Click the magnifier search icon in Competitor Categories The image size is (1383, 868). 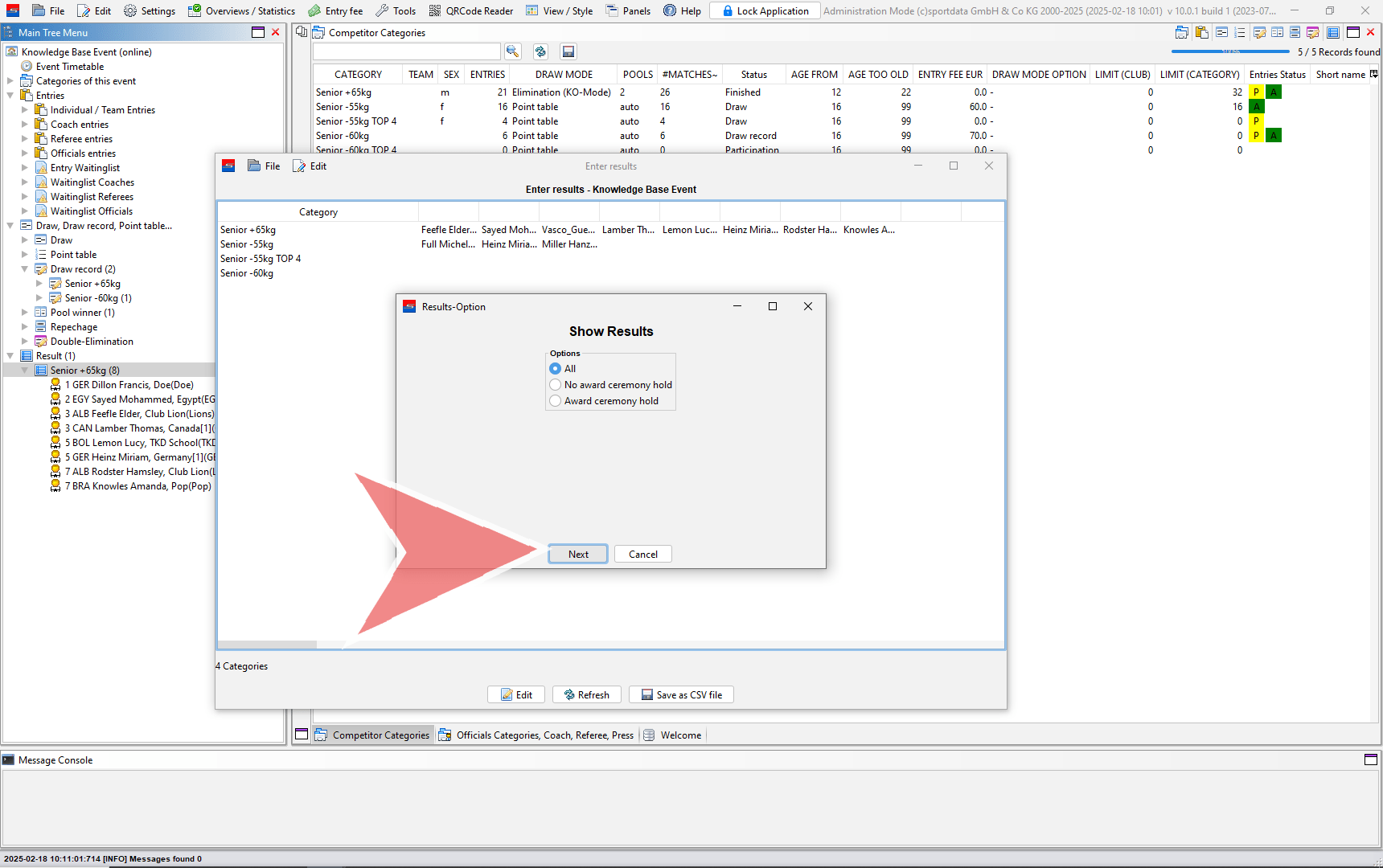click(512, 51)
